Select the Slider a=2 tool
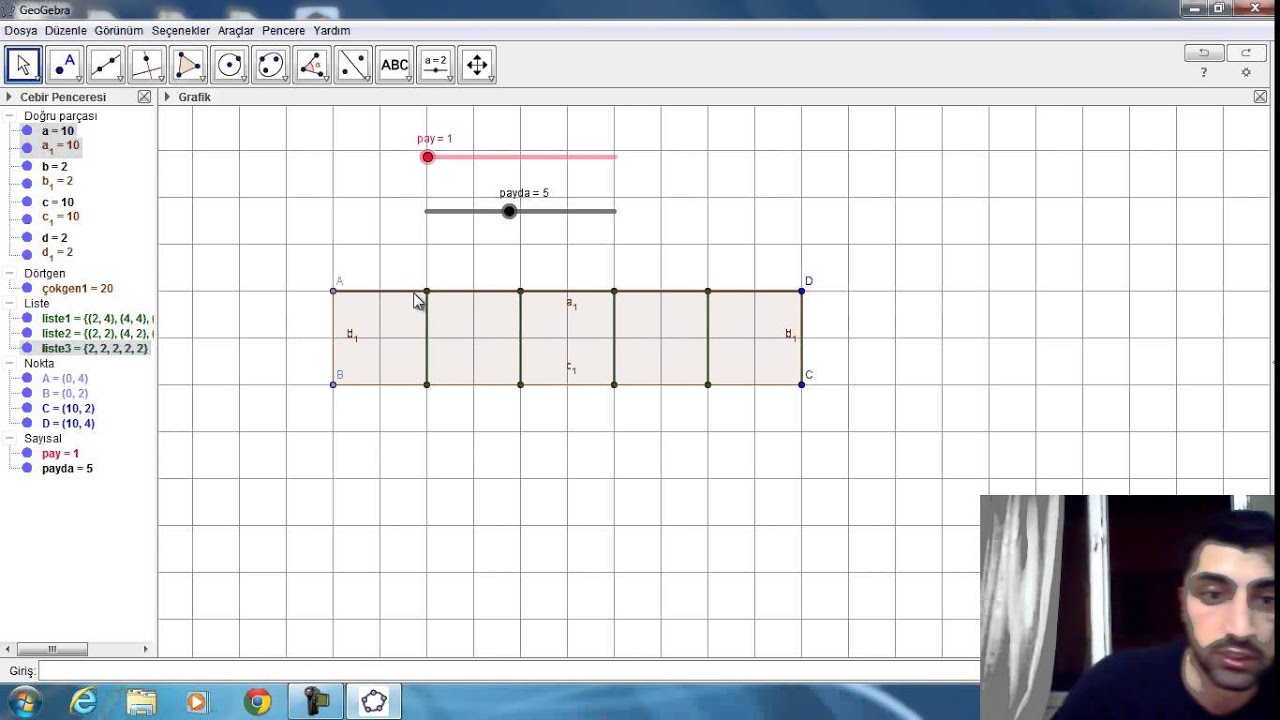Image resolution: width=1280 pixels, height=720 pixels. (x=436, y=65)
